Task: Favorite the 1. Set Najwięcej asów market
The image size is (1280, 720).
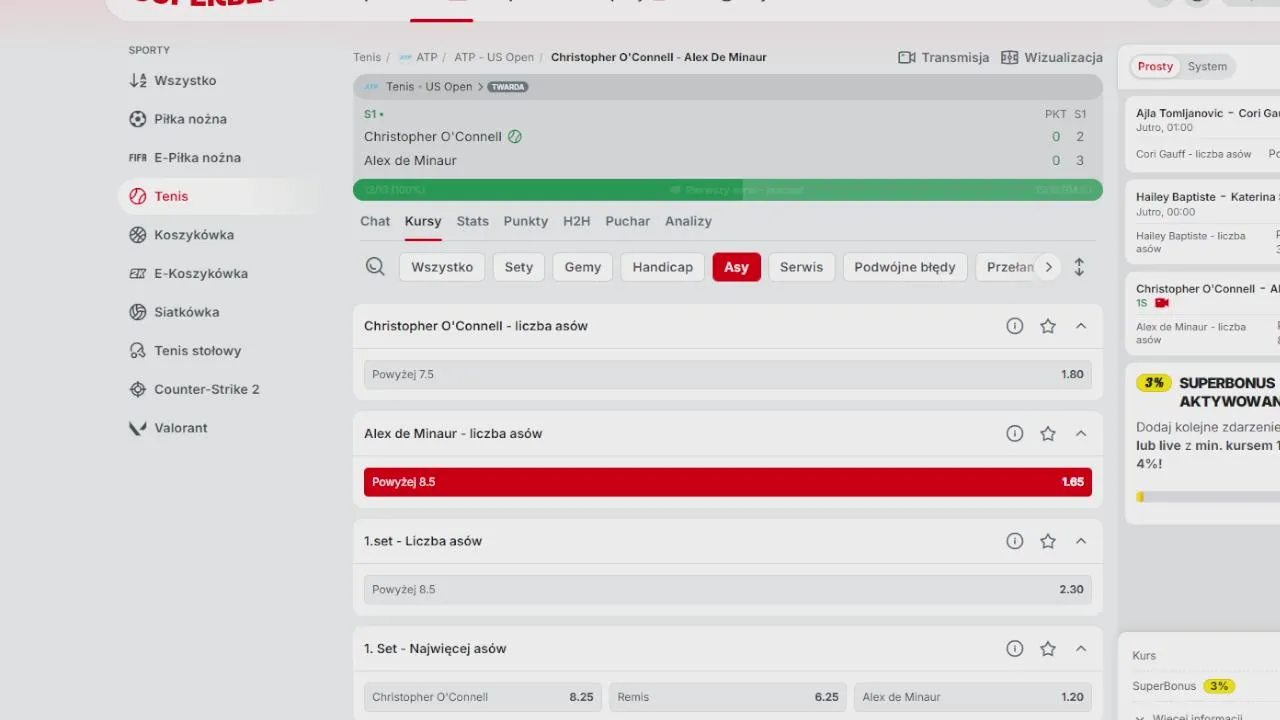Action: pyautogui.click(x=1048, y=649)
